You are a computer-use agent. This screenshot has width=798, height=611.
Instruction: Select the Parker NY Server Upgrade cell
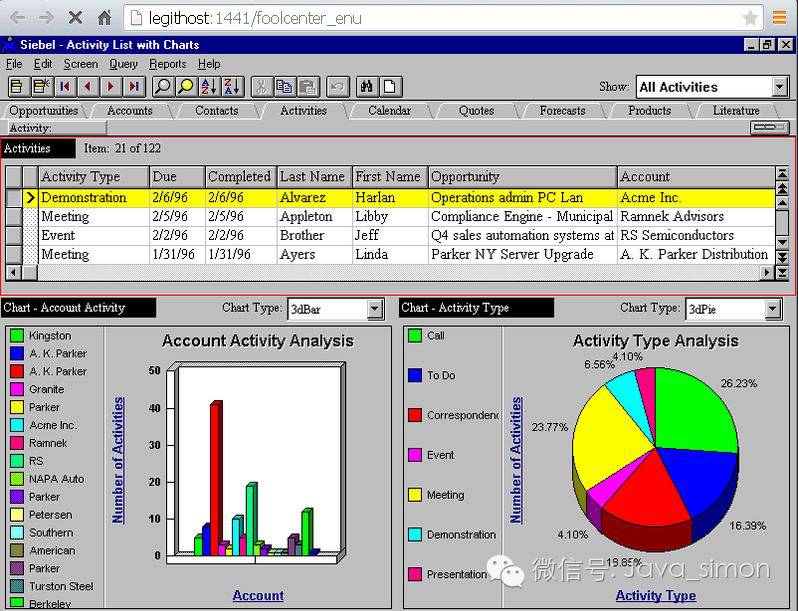(x=522, y=254)
